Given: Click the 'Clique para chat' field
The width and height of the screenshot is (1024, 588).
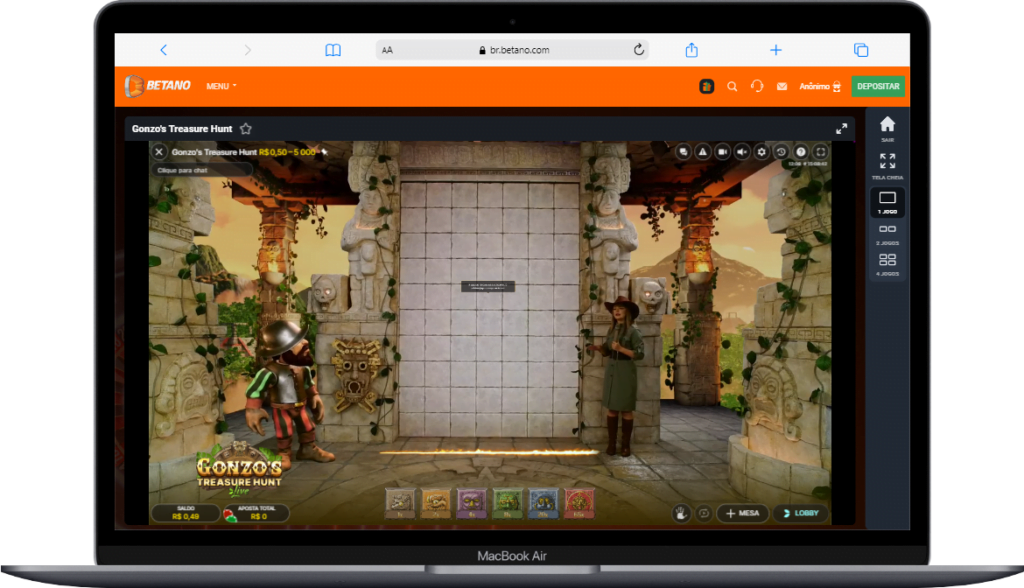Looking at the screenshot, I should pos(202,170).
